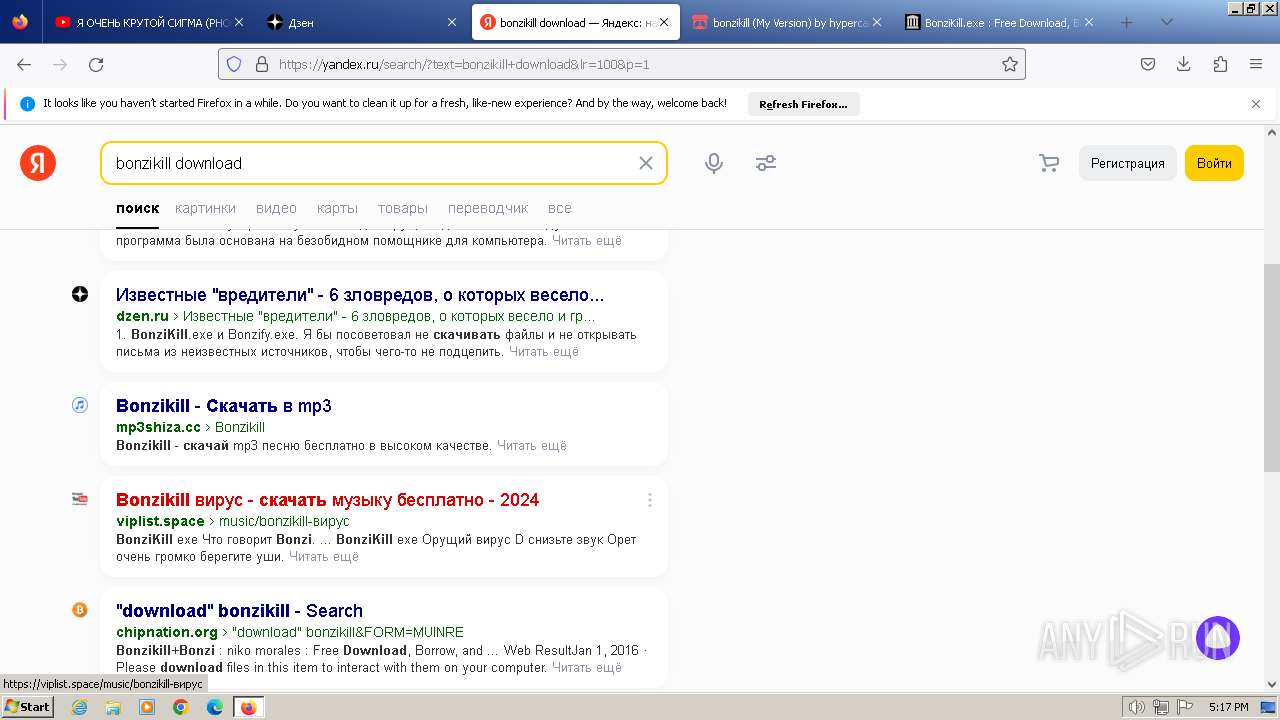The width and height of the screenshot is (1280, 720).
Task: Open the Firefox downloads icon
Action: click(1184, 64)
